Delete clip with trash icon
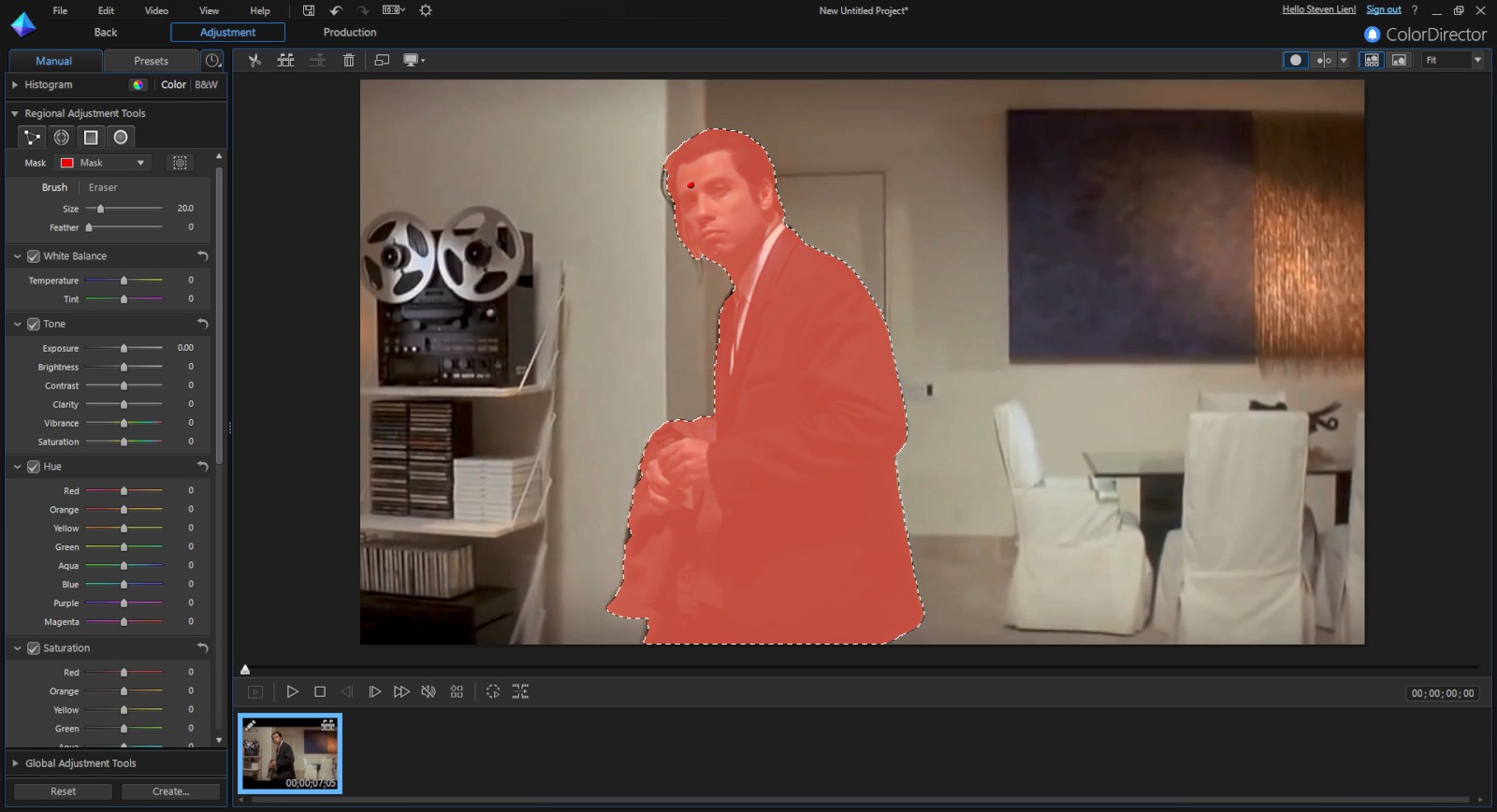Screen dimensions: 1497x812 click(349, 60)
